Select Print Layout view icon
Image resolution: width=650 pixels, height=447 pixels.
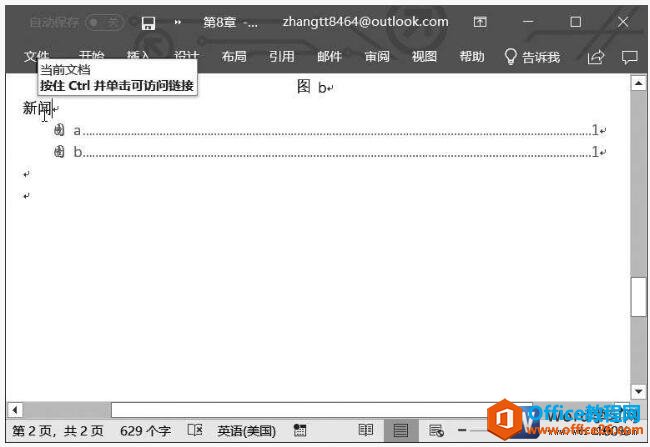(400, 430)
